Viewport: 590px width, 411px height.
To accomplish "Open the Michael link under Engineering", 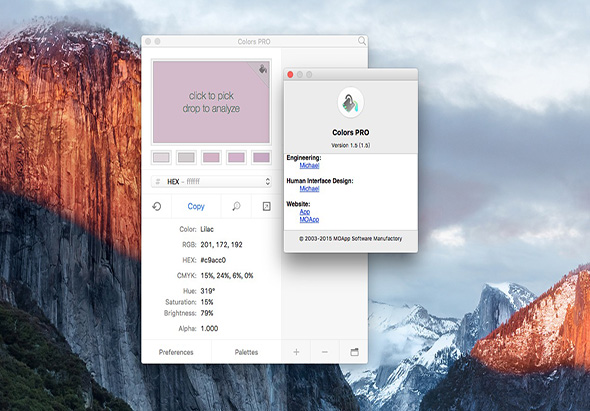I will click(309, 165).
